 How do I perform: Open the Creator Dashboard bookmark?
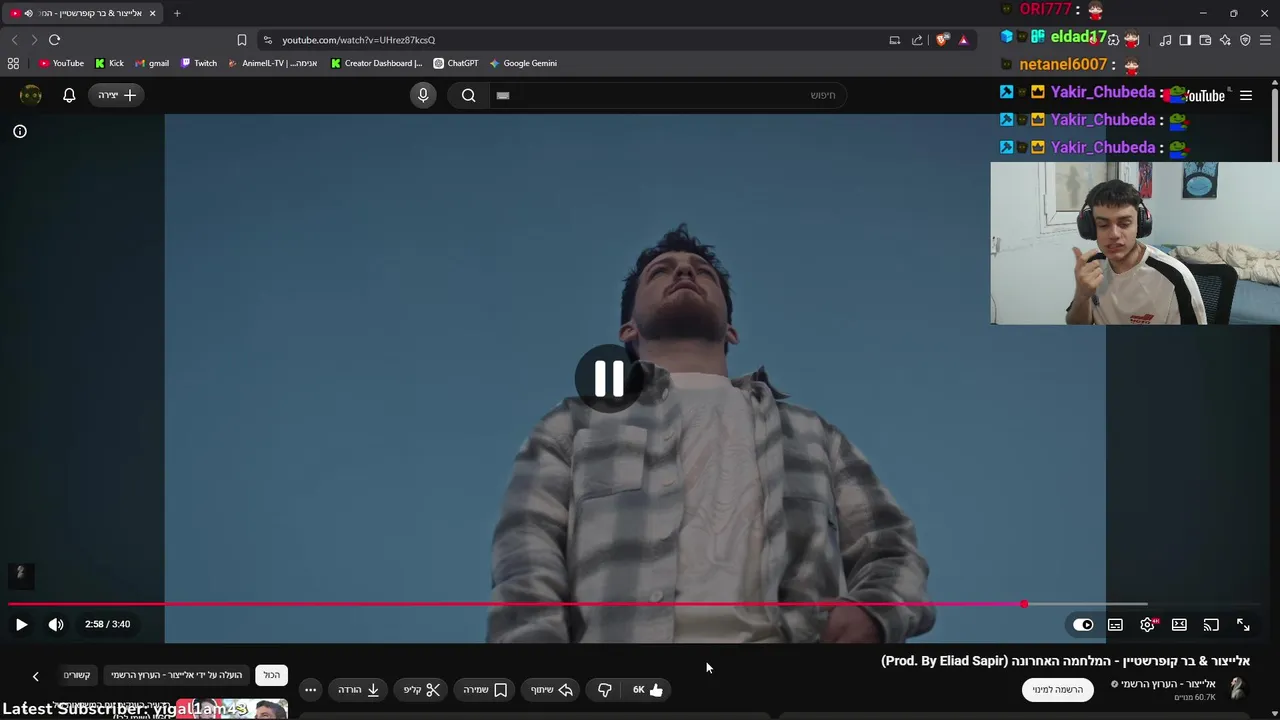pyautogui.click(x=377, y=63)
